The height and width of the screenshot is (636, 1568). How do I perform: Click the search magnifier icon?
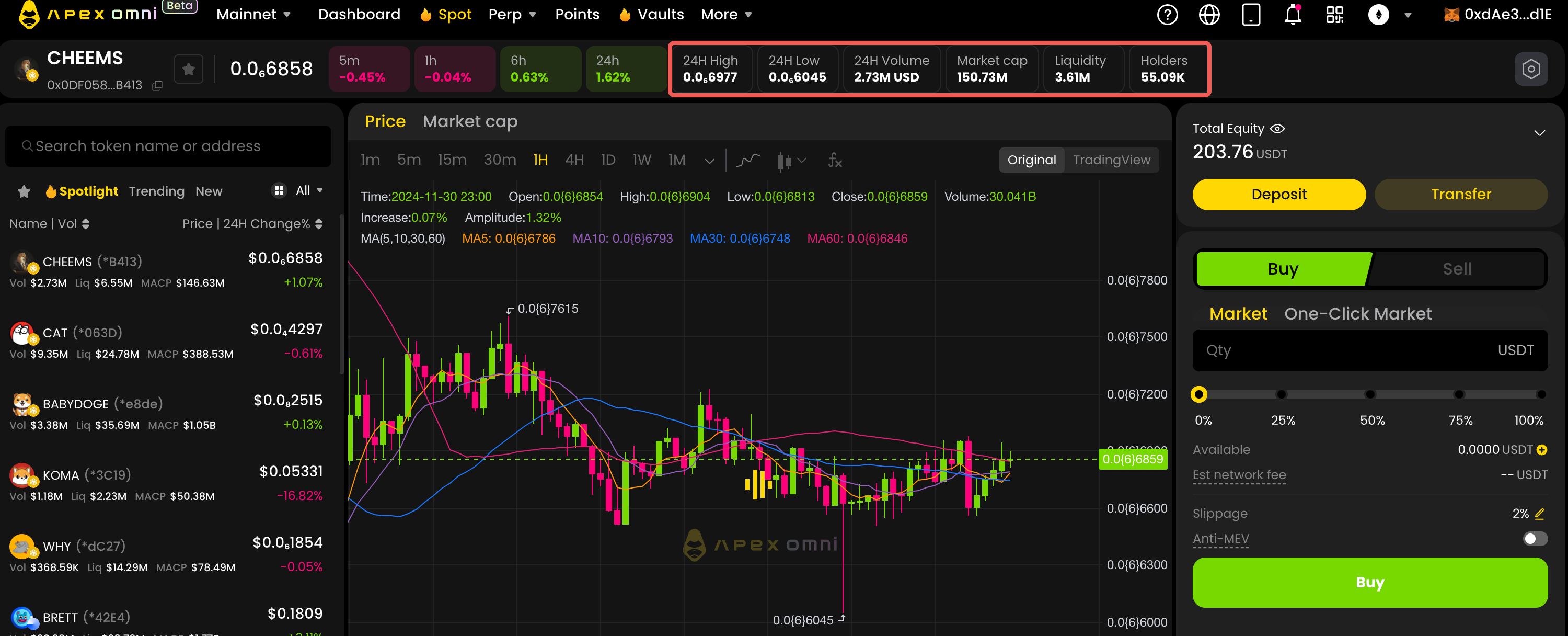tap(27, 146)
